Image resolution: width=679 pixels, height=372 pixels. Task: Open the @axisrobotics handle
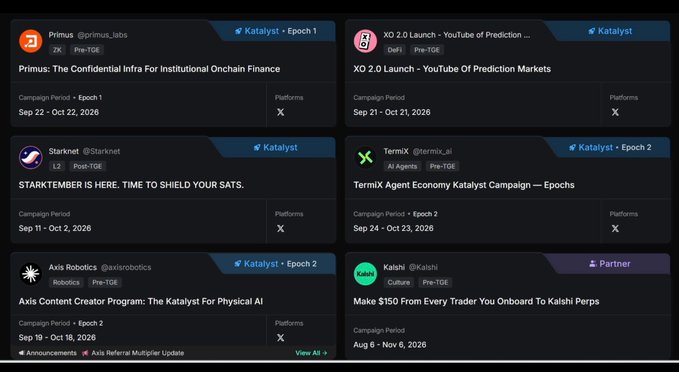[126, 267]
